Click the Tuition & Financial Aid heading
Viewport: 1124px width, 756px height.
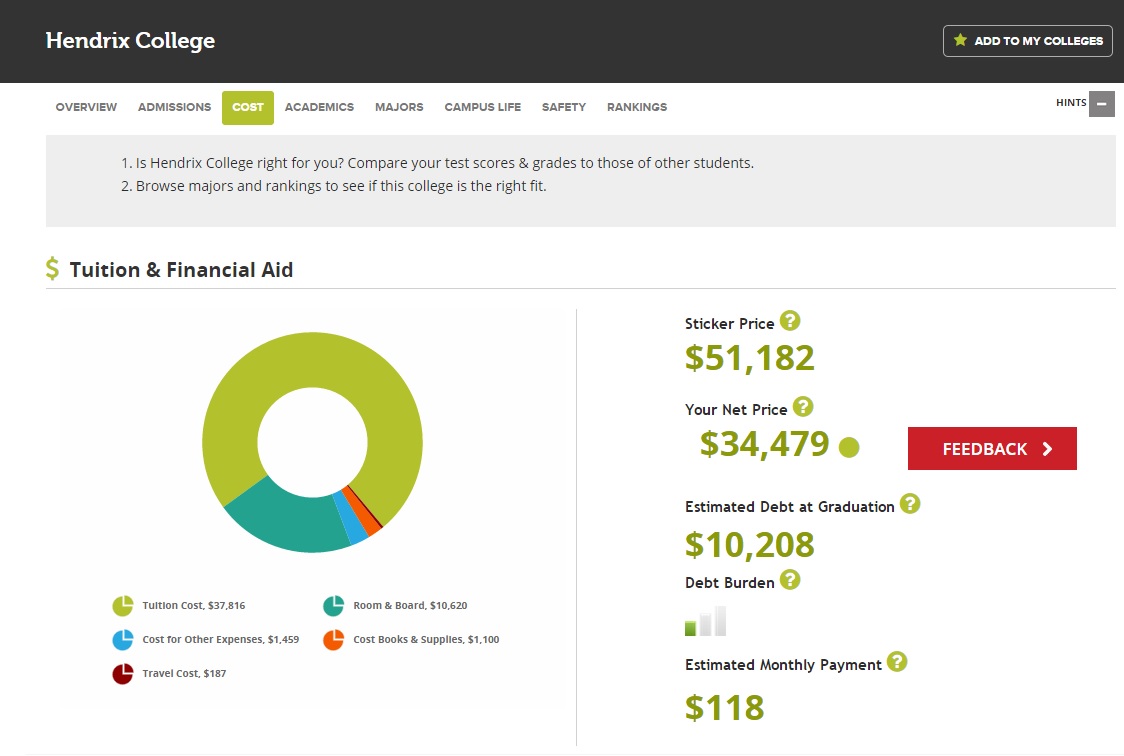181,269
